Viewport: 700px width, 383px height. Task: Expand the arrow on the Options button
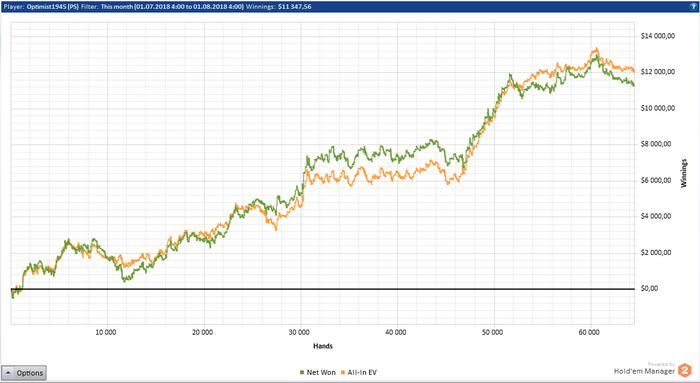pos(8,372)
